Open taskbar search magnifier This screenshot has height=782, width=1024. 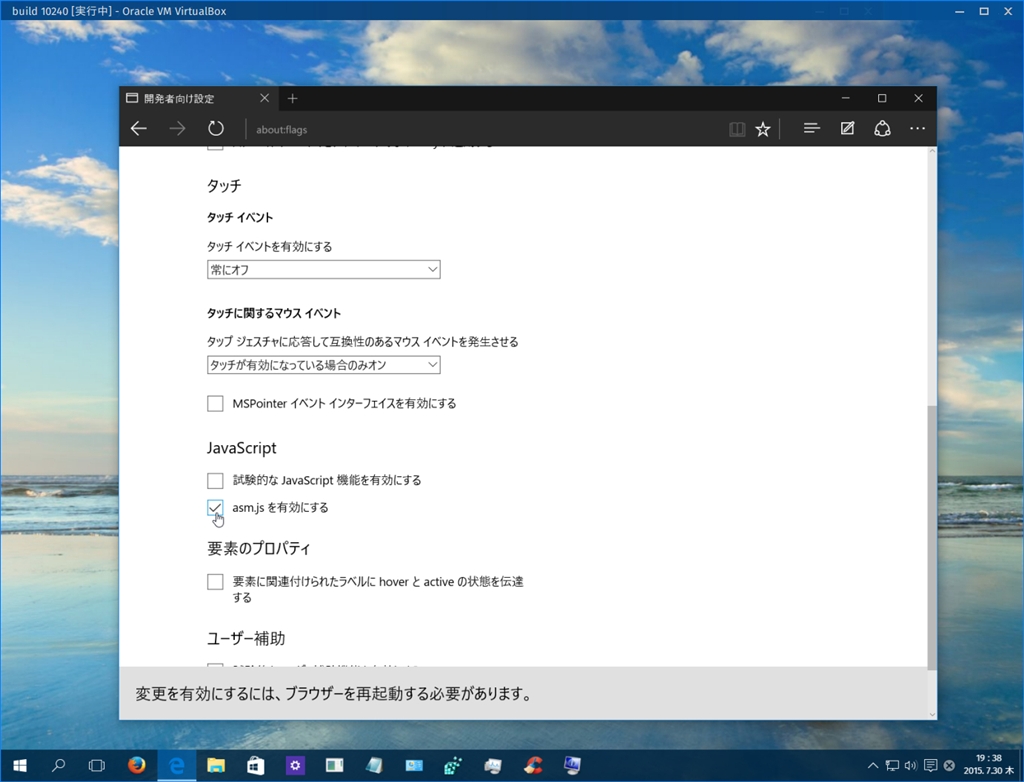(x=58, y=766)
